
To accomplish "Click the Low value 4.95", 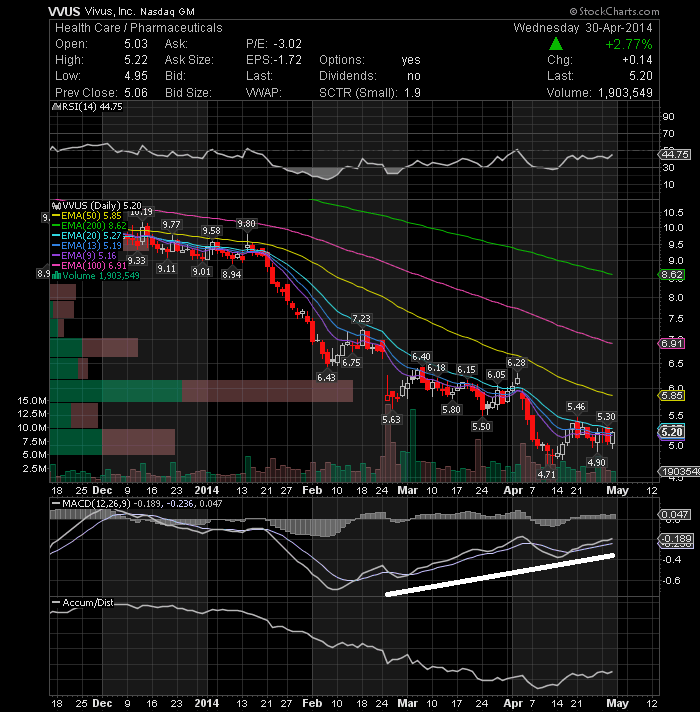I will tap(136, 76).
